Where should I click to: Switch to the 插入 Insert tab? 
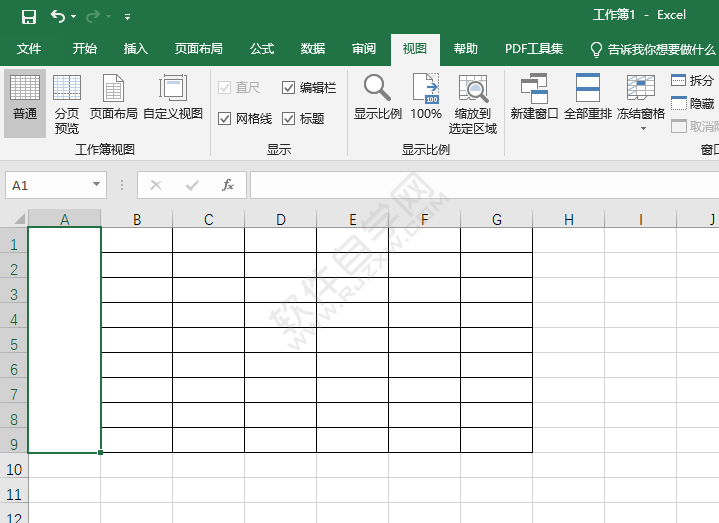pos(135,49)
